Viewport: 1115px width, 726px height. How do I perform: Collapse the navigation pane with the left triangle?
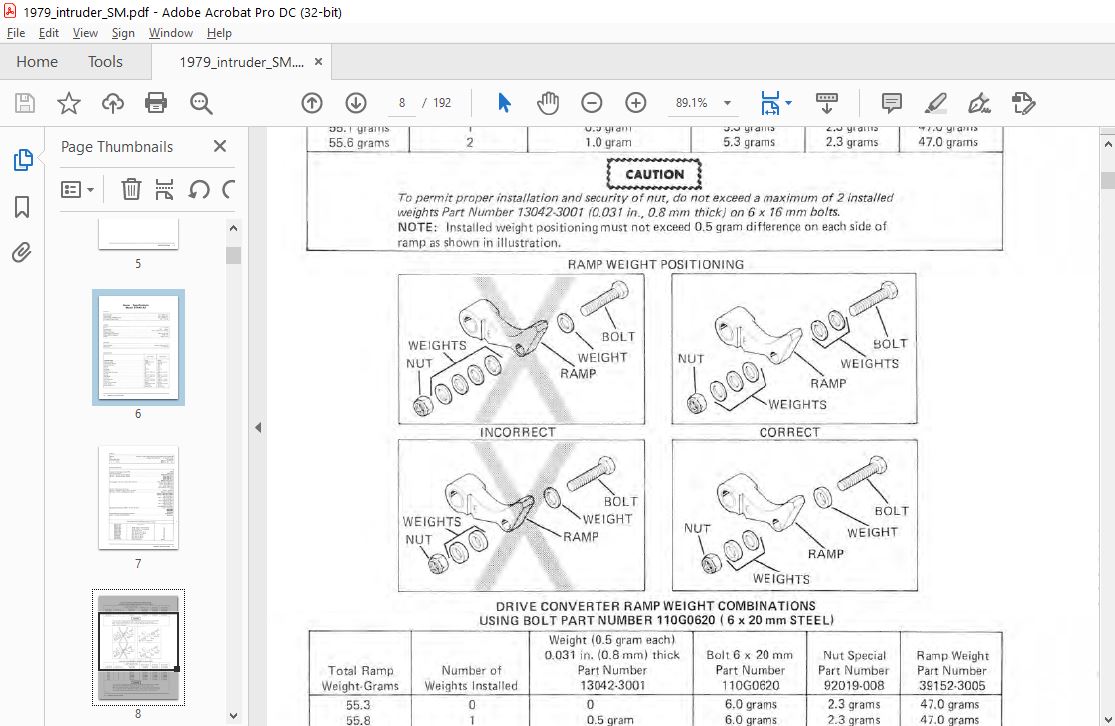click(258, 427)
